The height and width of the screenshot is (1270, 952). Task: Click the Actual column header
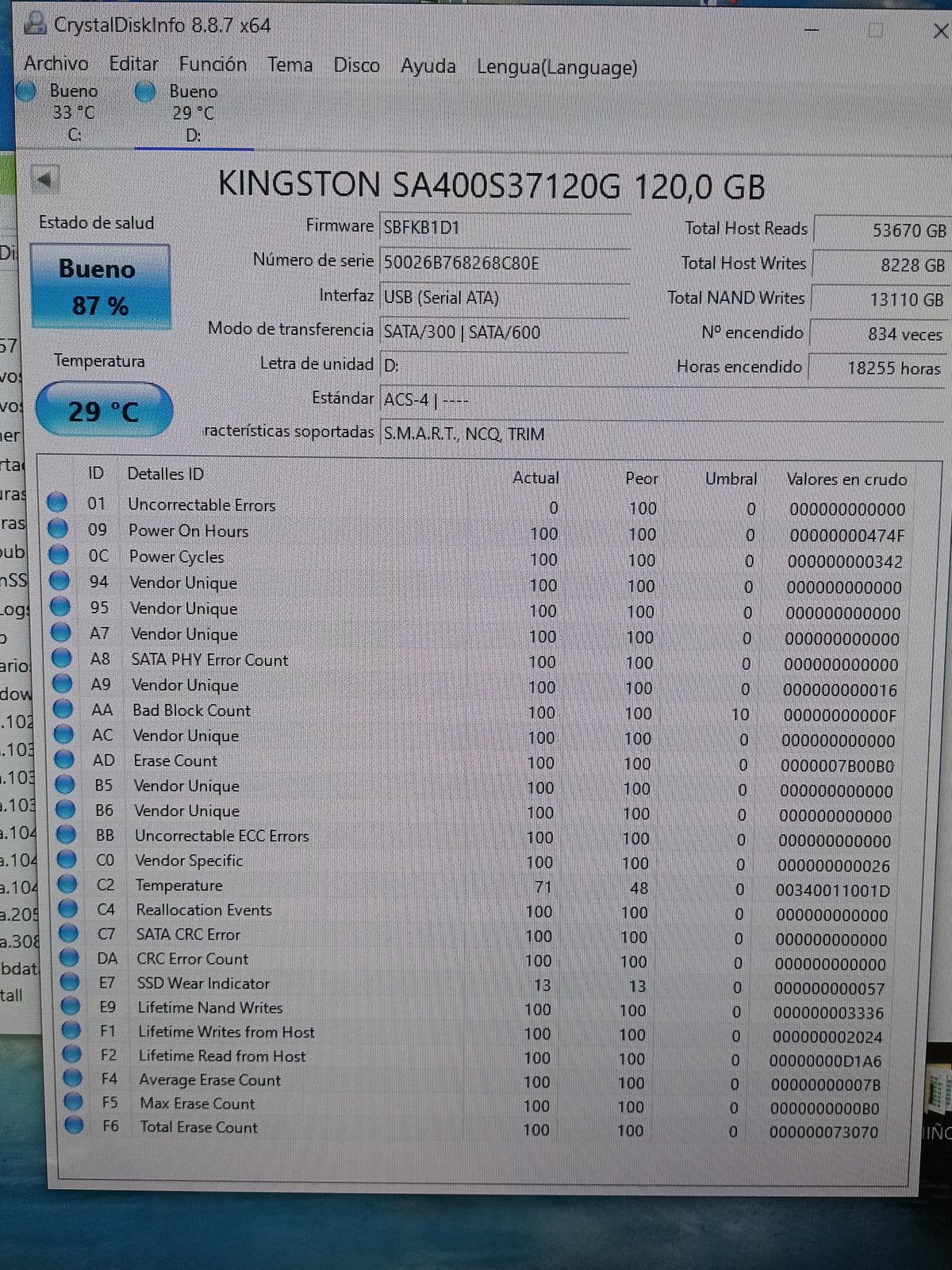[535, 478]
